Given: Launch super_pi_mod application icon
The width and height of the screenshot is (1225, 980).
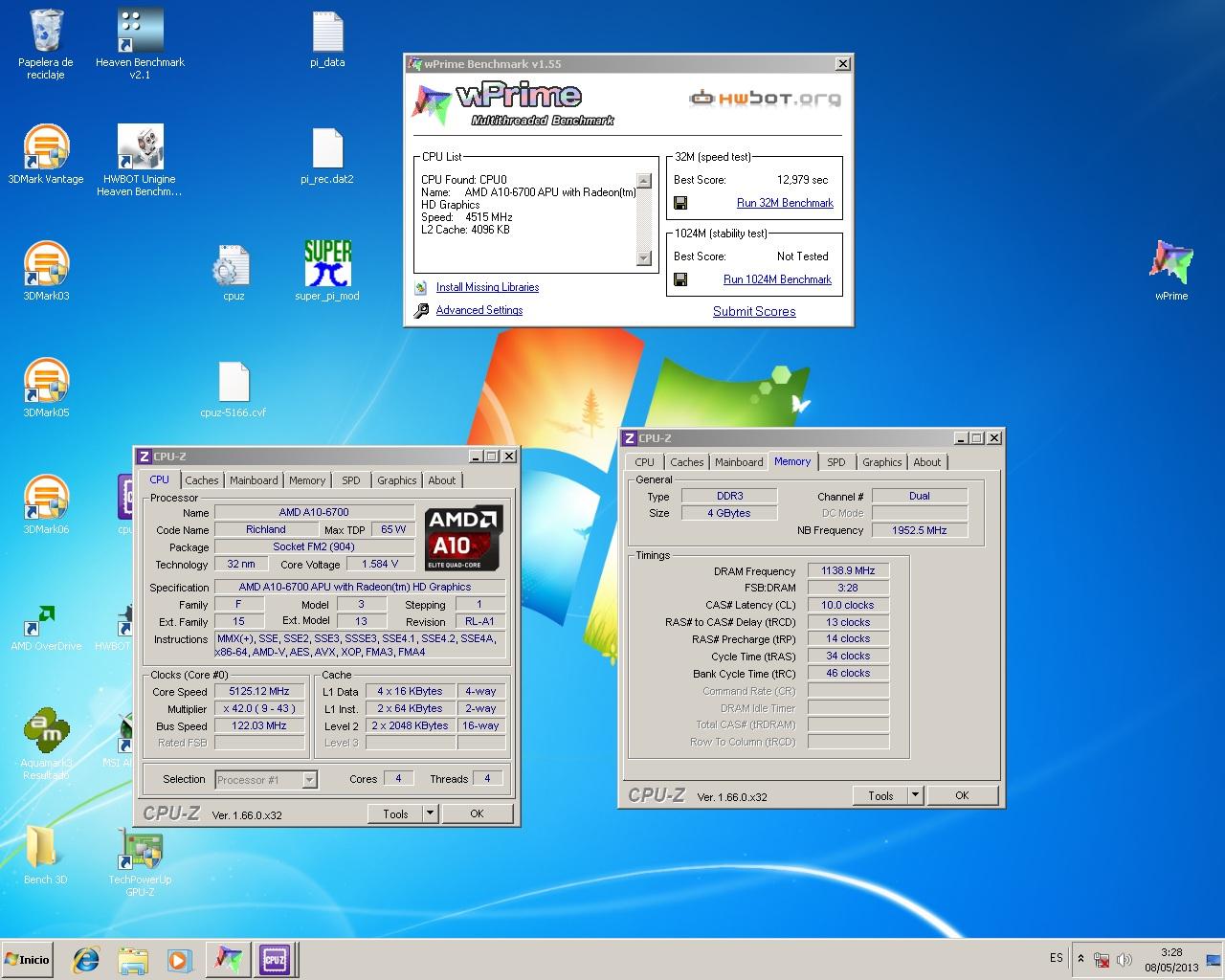Looking at the screenshot, I should click(327, 271).
